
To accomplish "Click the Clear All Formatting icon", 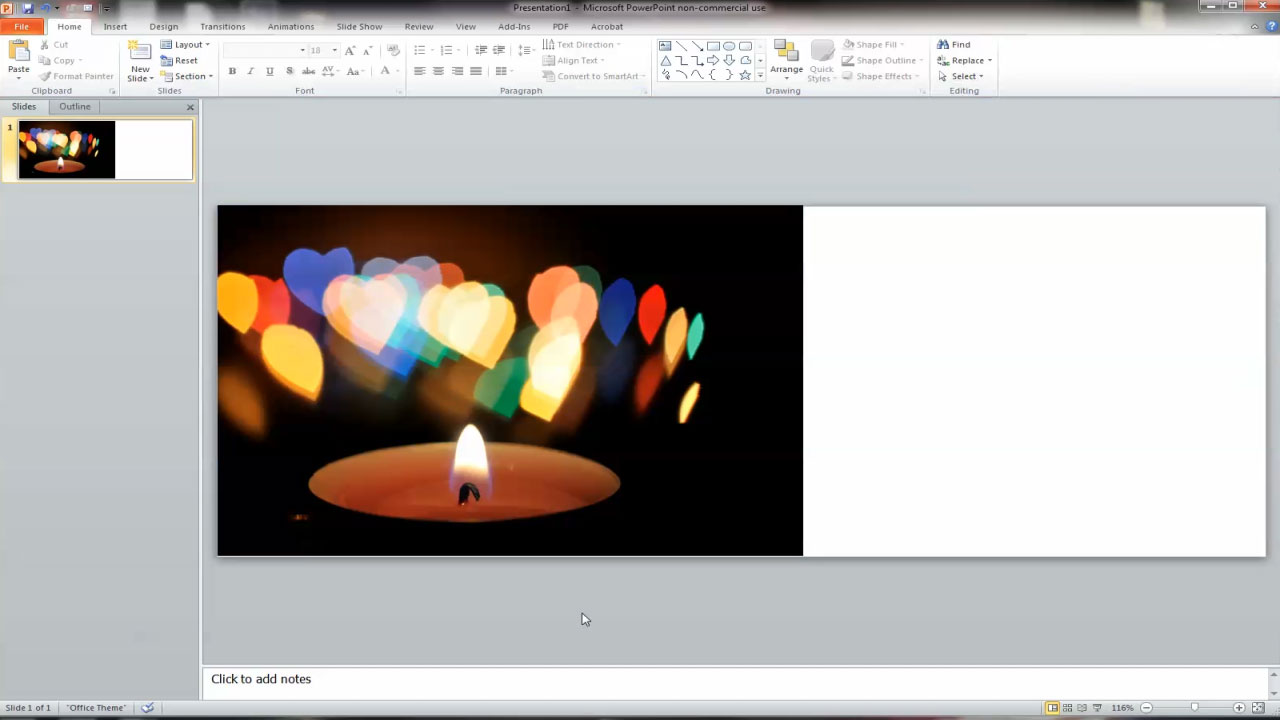I will 393,50.
